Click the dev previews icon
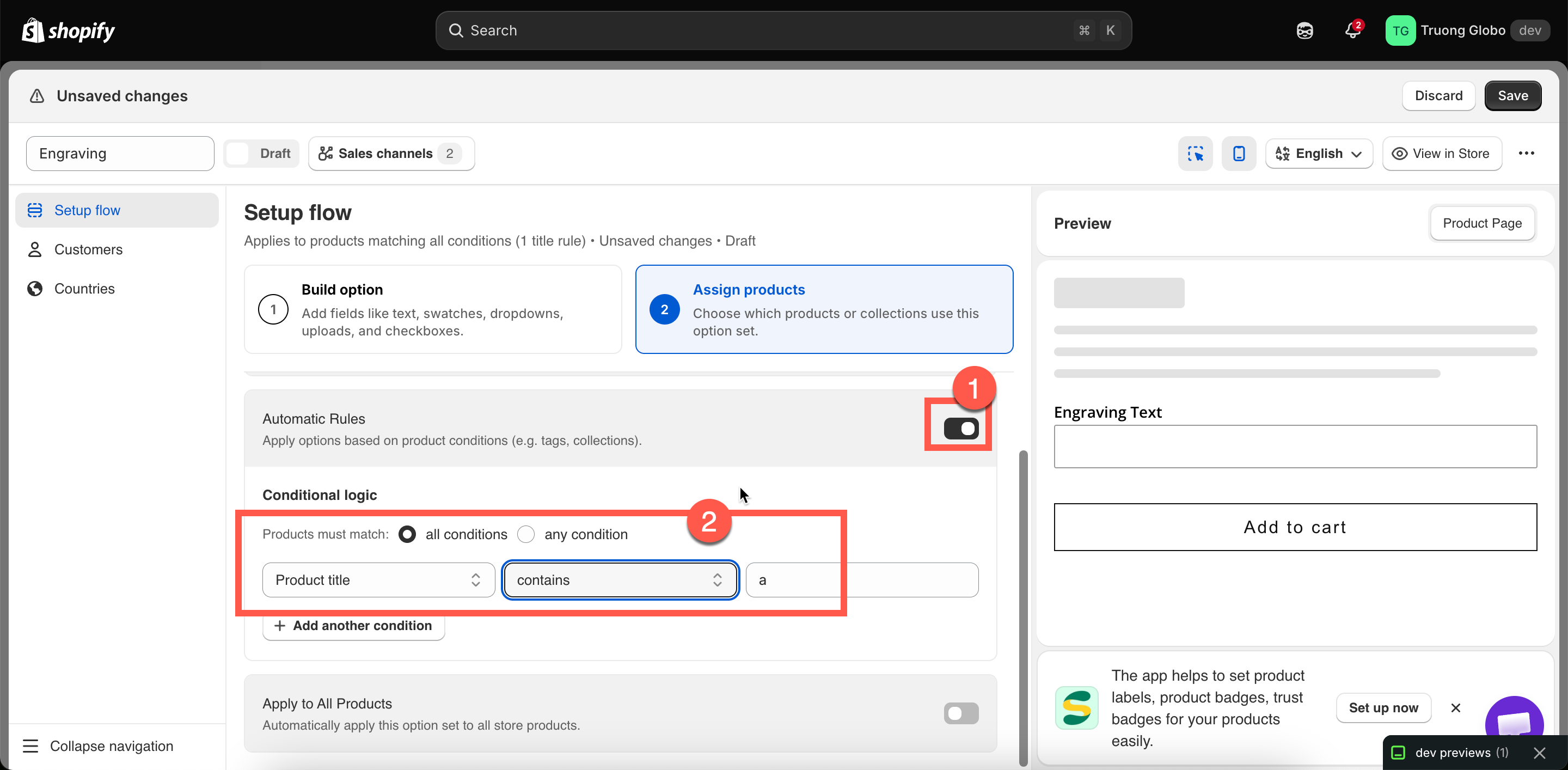Image resolution: width=1568 pixels, height=770 pixels. point(1399,753)
